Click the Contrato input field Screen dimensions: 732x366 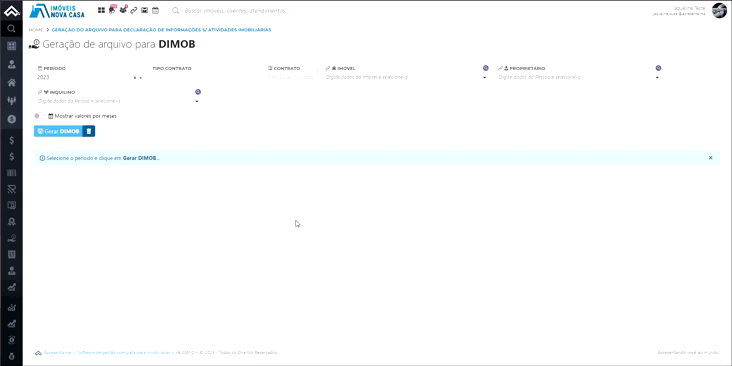(290, 77)
